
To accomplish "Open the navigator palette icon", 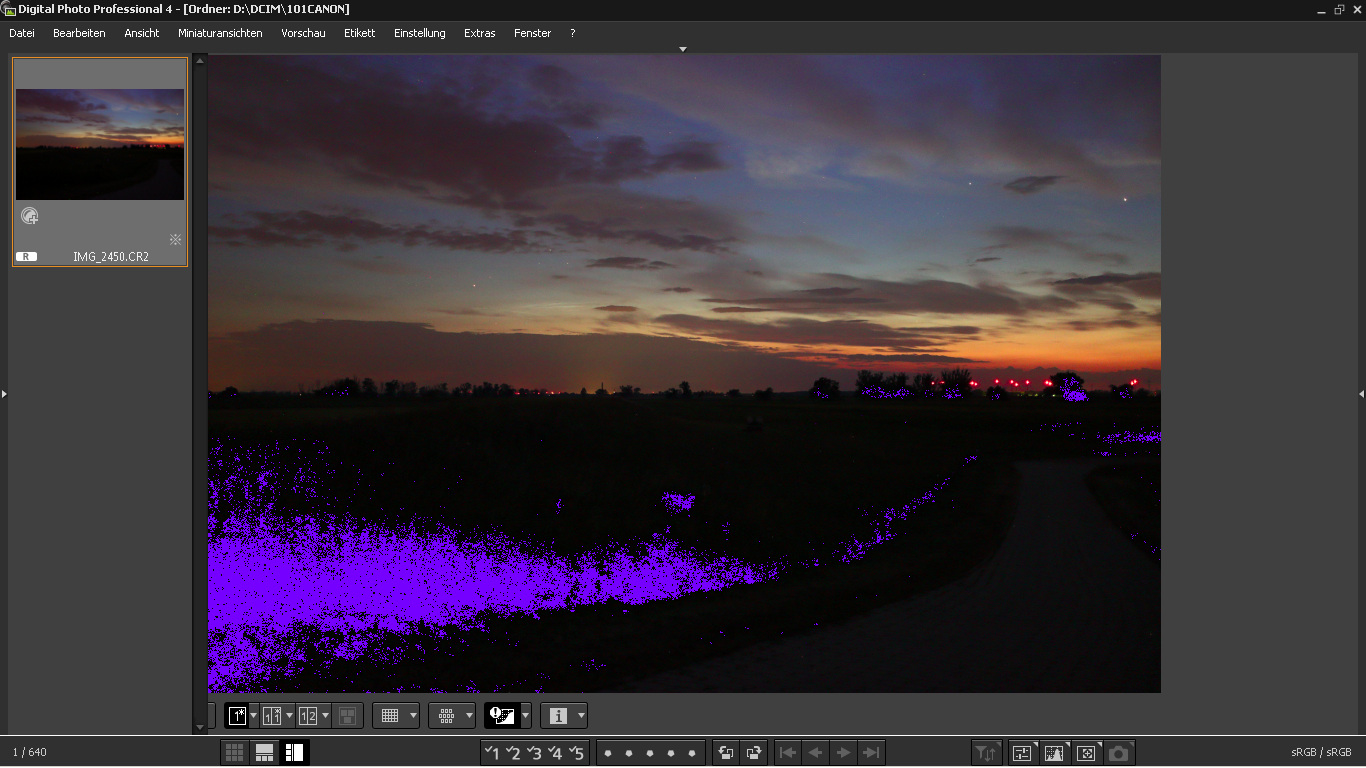I will [x=1086, y=753].
